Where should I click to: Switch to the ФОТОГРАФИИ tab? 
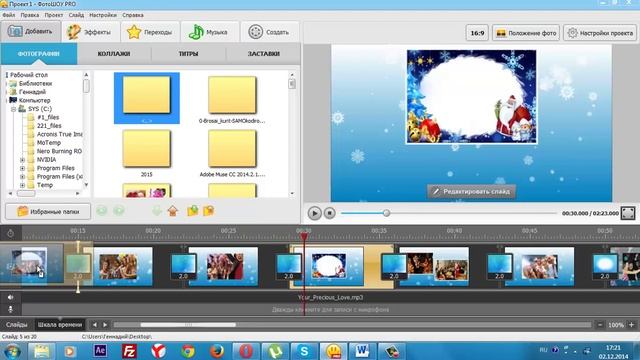click(39, 54)
